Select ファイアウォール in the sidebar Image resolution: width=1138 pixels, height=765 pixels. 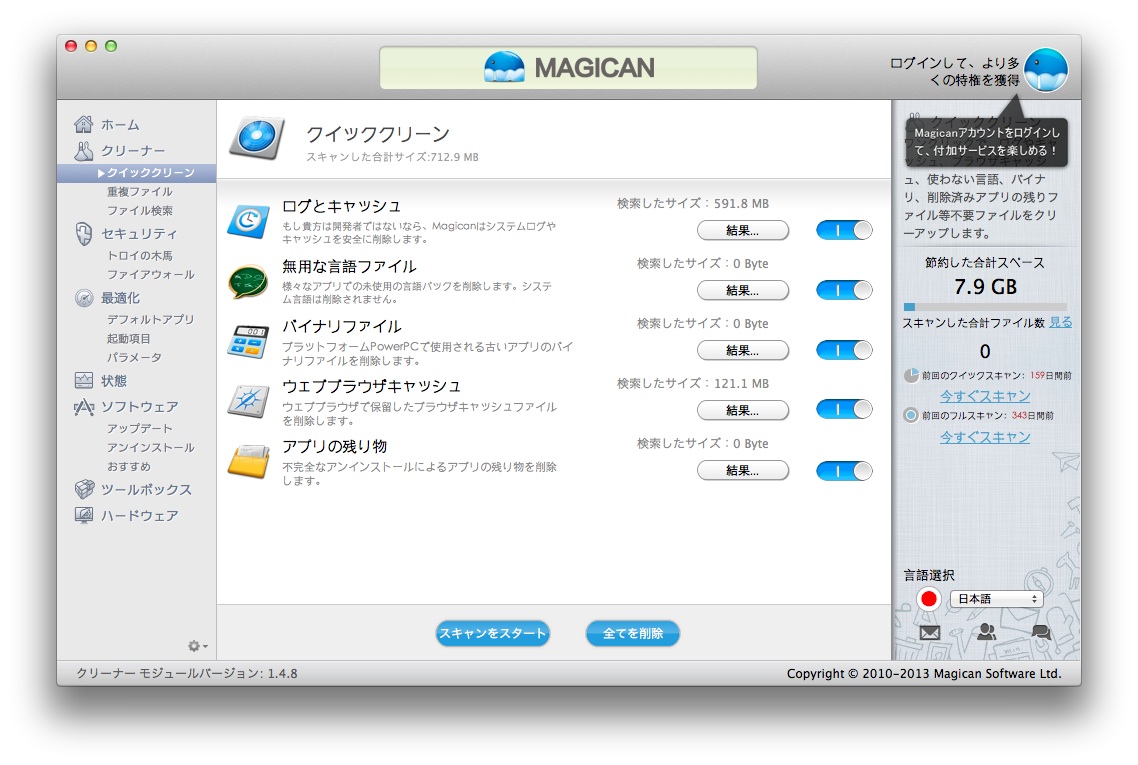click(x=150, y=274)
